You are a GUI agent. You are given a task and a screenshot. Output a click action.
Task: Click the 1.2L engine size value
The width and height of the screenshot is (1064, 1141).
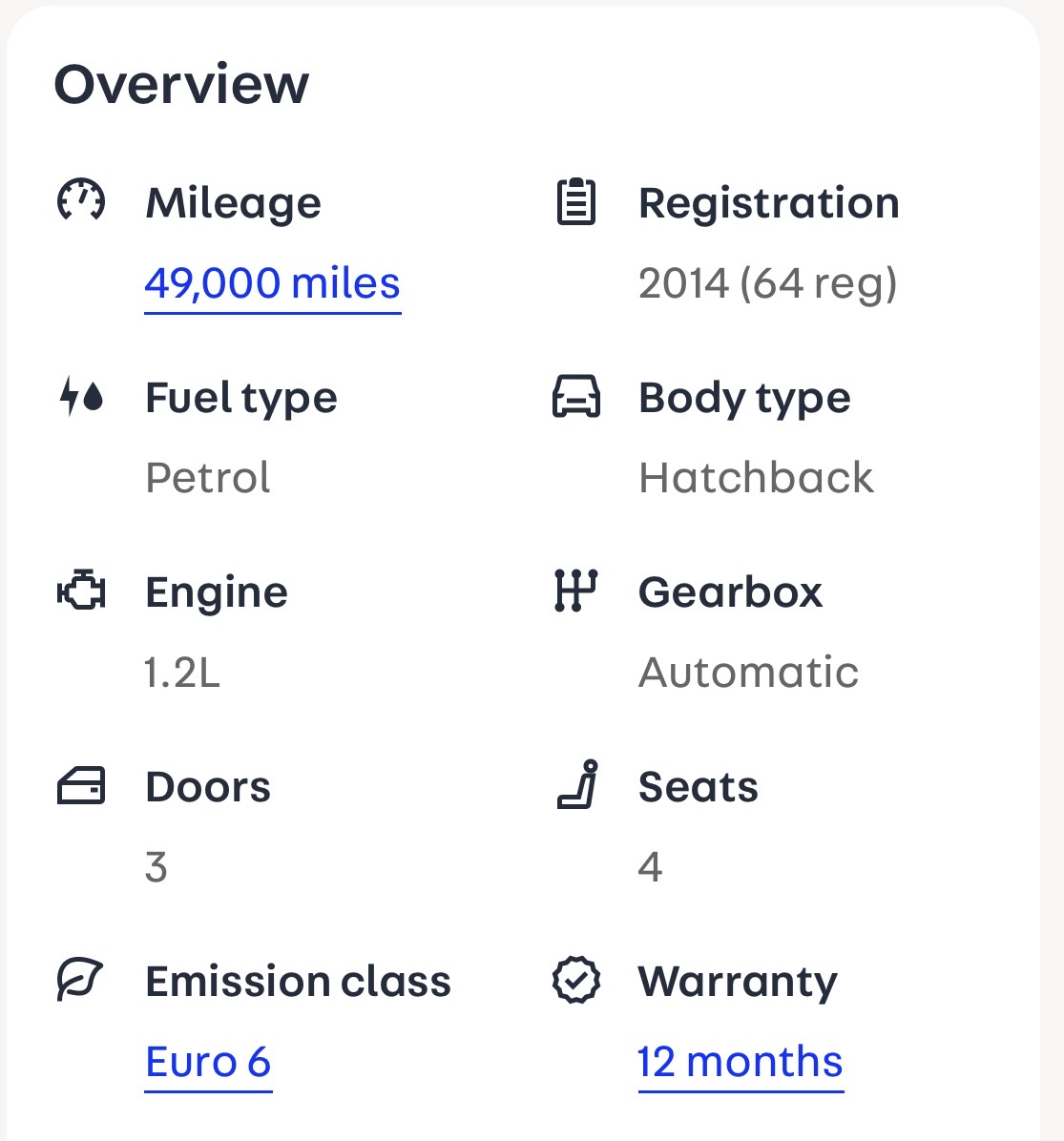pos(182,672)
